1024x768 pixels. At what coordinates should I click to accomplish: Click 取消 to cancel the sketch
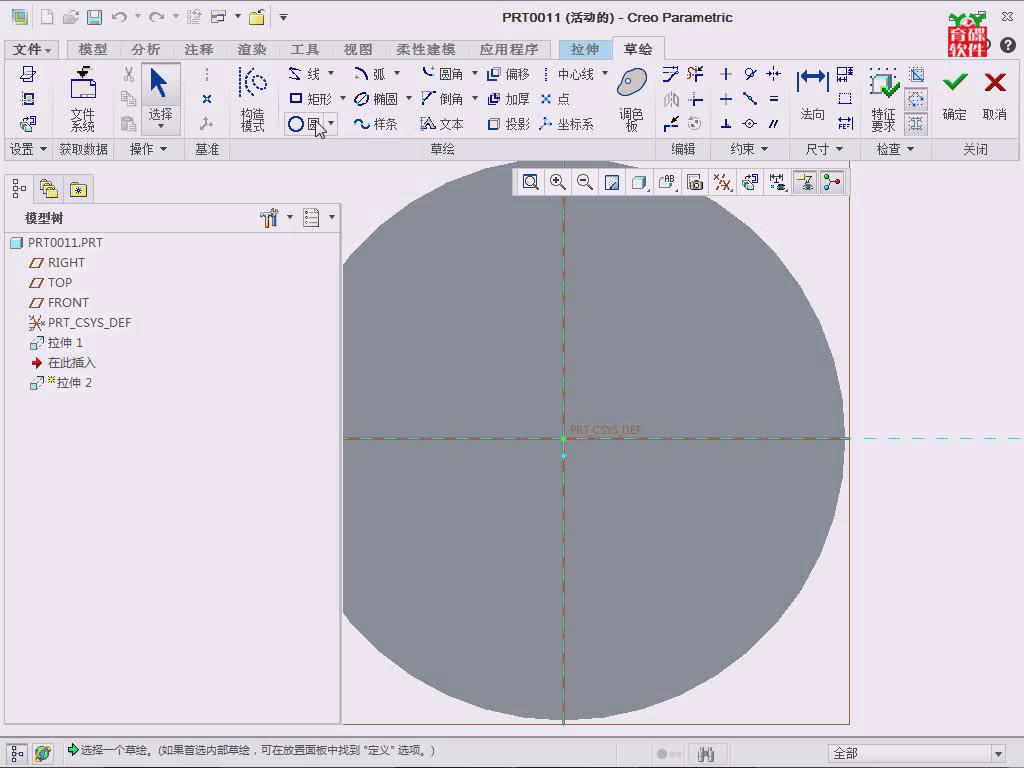coord(995,96)
